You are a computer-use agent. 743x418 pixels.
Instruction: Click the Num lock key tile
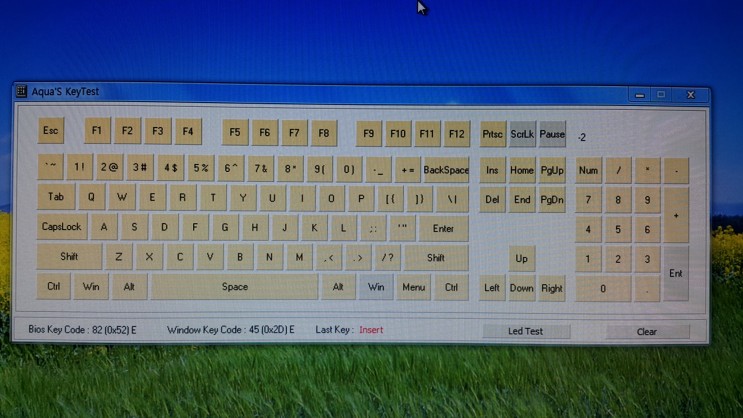(589, 171)
